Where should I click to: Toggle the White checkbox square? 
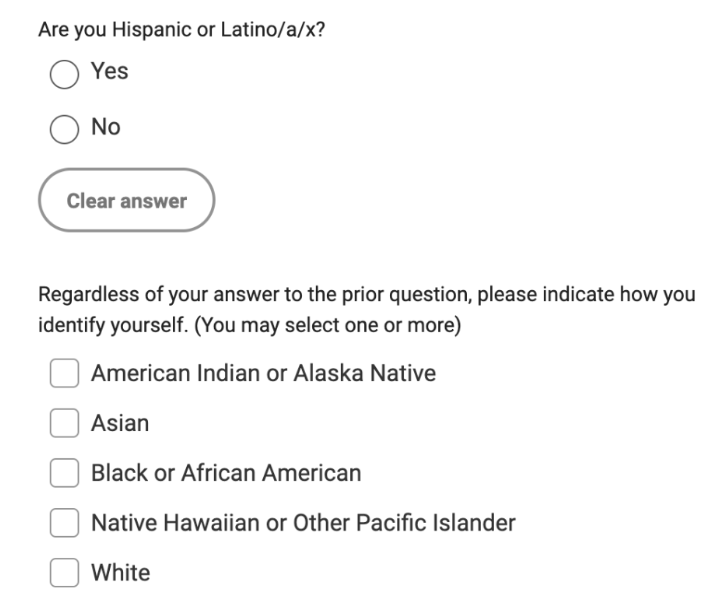pos(65,574)
